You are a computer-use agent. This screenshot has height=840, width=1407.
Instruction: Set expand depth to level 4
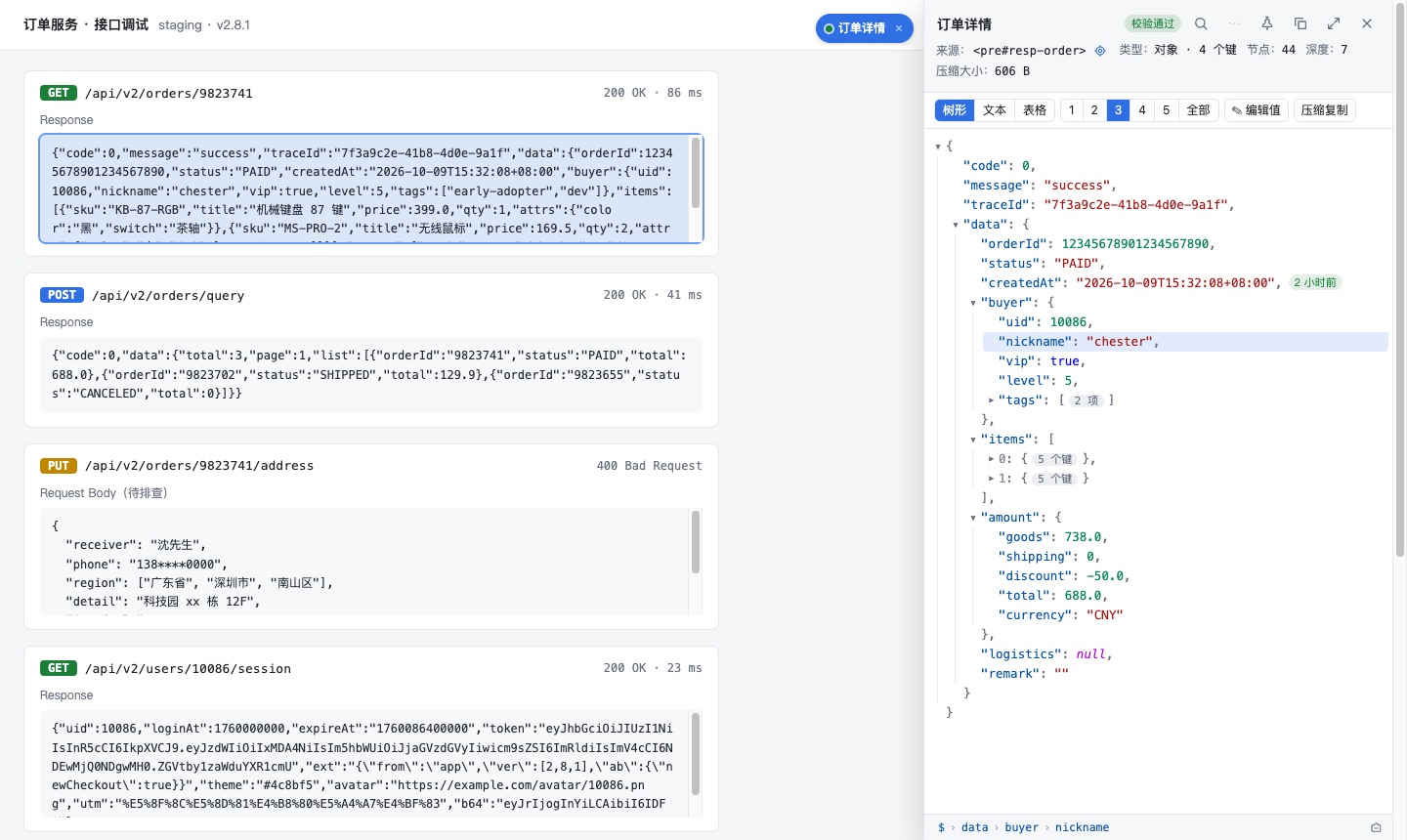point(1142,110)
